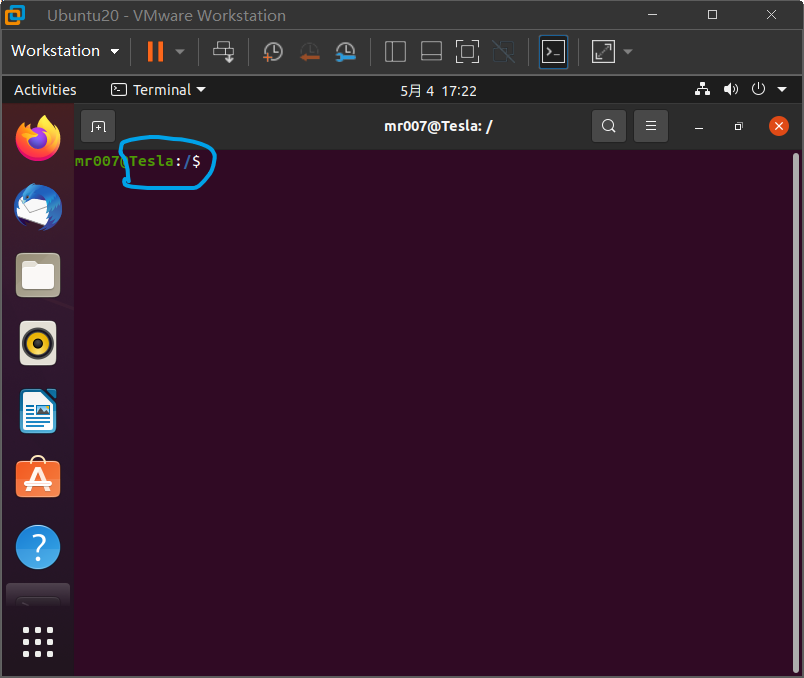The height and width of the screenshot is (678, 804).
Task: Open the snapshot manager
Action: coord(346,52)
